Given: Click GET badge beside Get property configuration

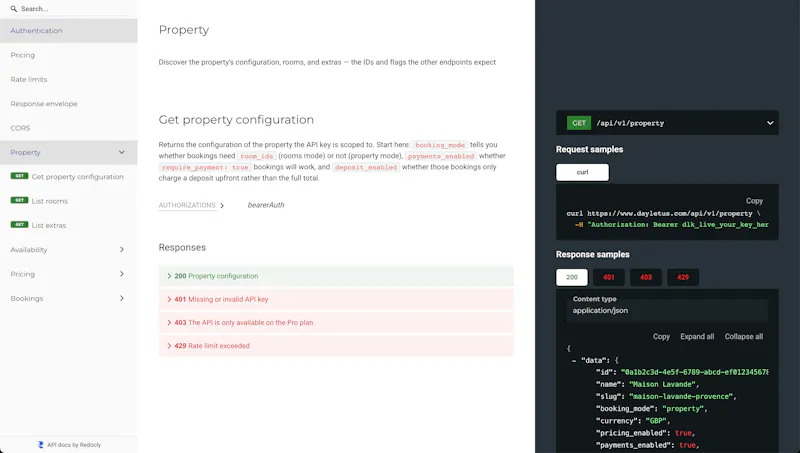Looking at the screenshot, I should coord(19,176).
